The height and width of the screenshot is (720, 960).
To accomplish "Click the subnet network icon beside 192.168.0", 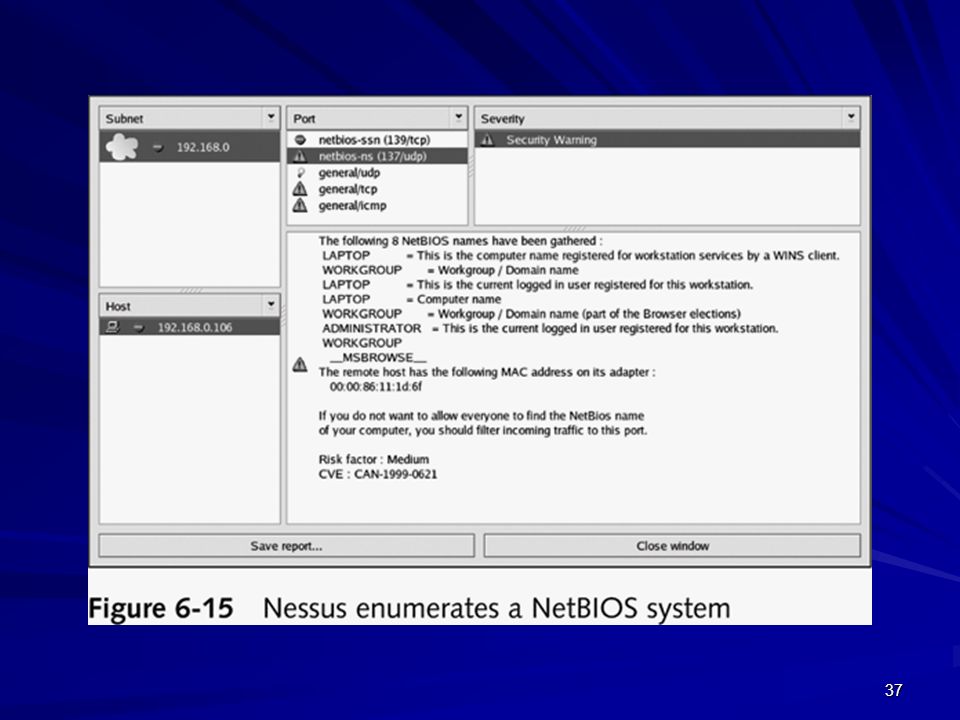I will point(122,148).
